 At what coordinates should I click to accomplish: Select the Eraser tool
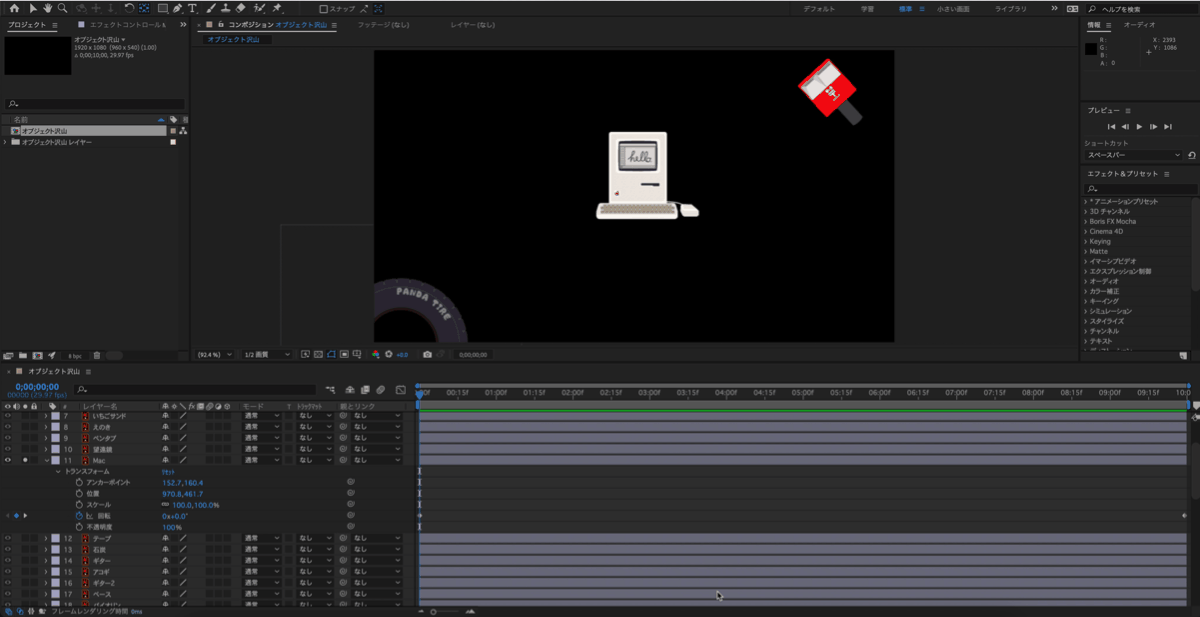(241, 8)
